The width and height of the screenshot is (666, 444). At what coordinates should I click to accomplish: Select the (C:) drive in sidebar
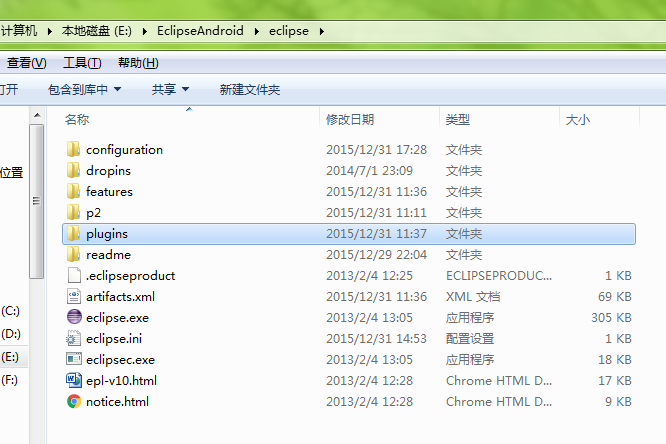coord(11,311)
